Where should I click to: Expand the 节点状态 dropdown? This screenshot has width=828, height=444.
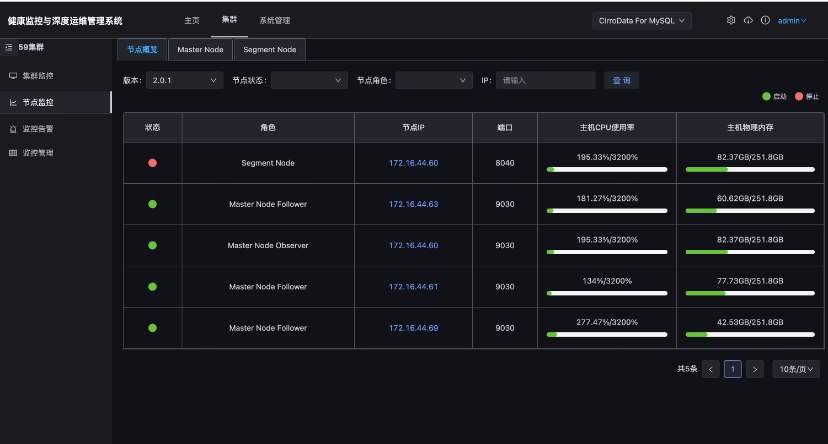coord(309,80)
